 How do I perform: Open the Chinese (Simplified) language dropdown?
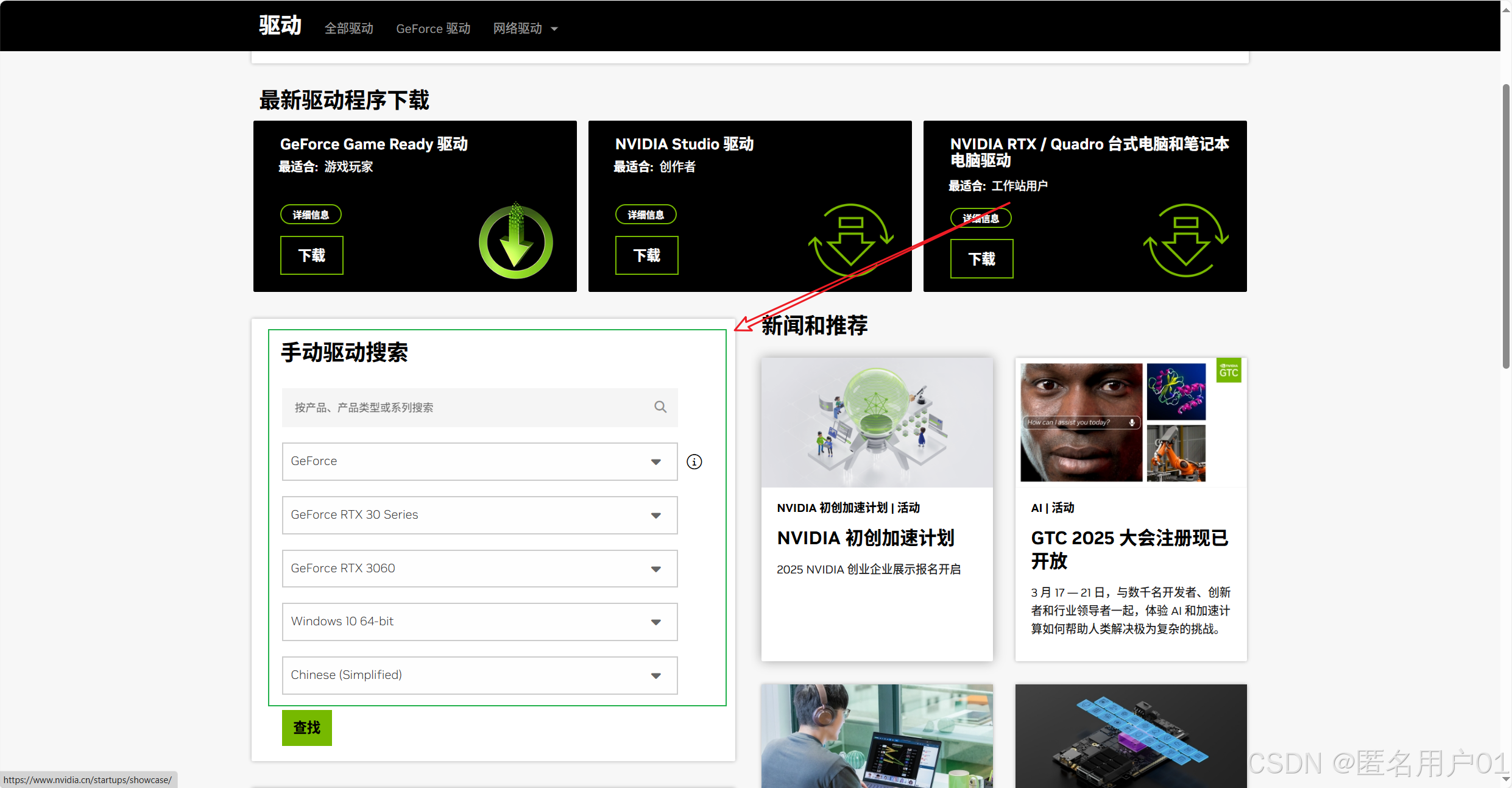(x=479, y=675)
